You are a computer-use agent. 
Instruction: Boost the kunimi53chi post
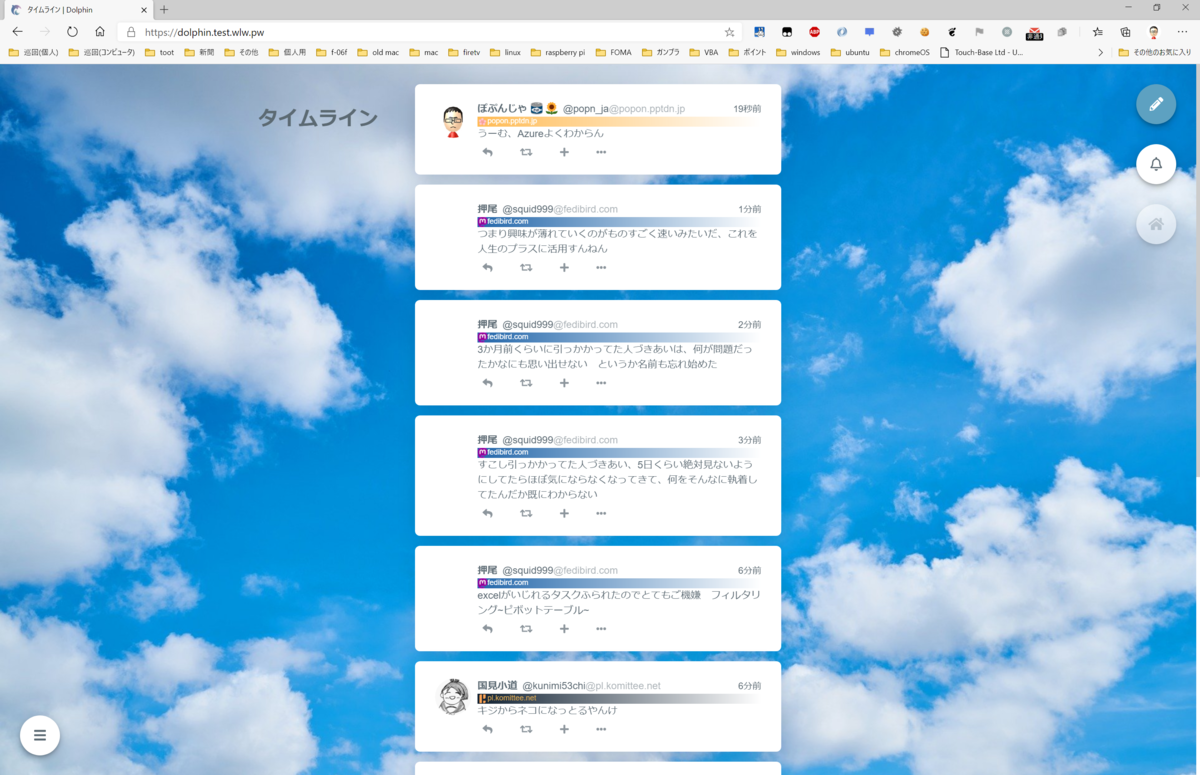pyautogui.click(x=526, y=729)
